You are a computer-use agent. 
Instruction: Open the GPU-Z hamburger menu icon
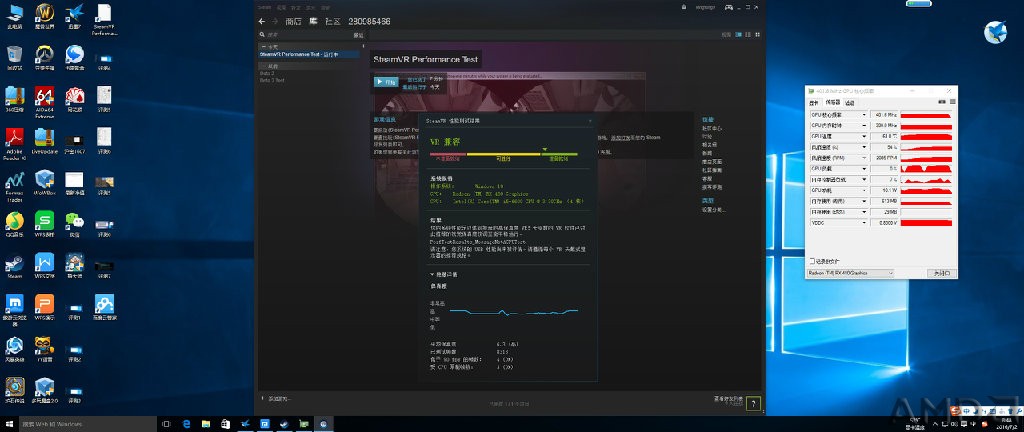[951, 102]
